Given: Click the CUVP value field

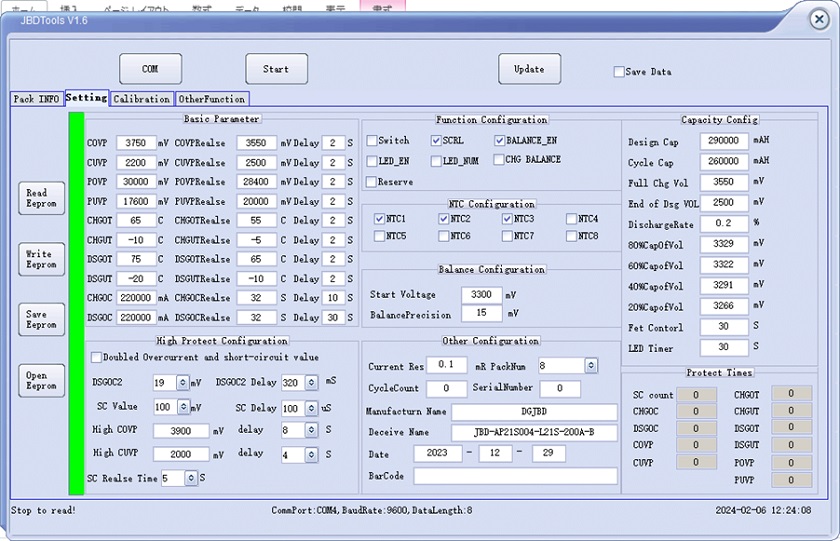Looking at the screenshot, I should [x=136, y=162].
